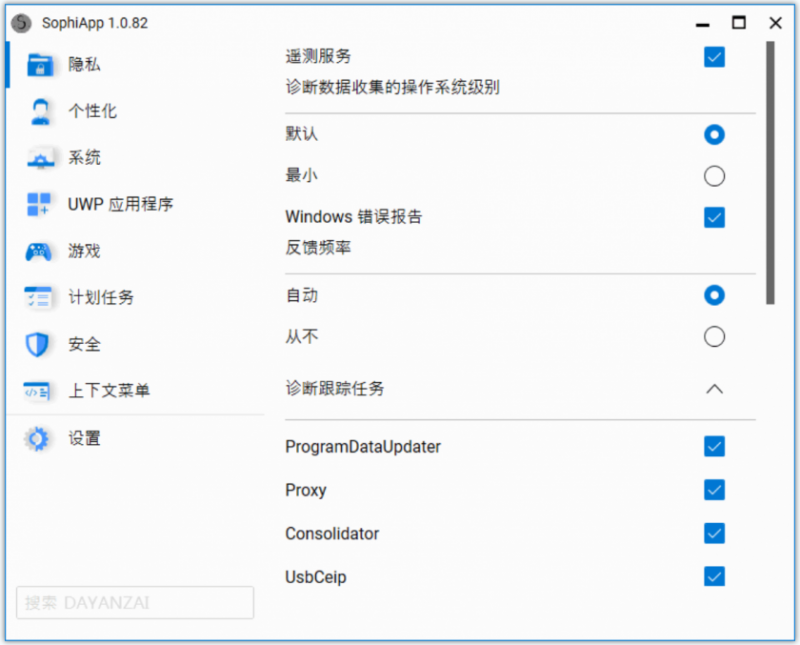
Task: Select the 设置 label in the sidebar
Action: coord(85,438)
